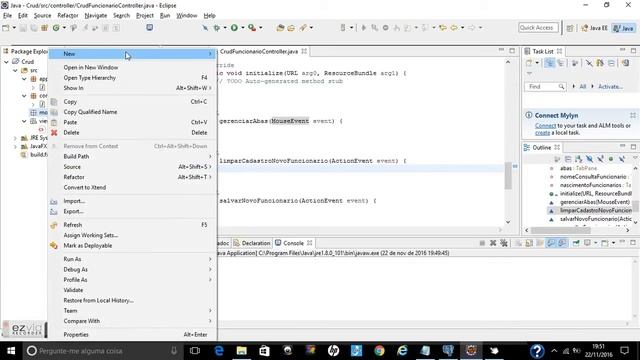Click the Windows Start button

click(x=11, y=351)
